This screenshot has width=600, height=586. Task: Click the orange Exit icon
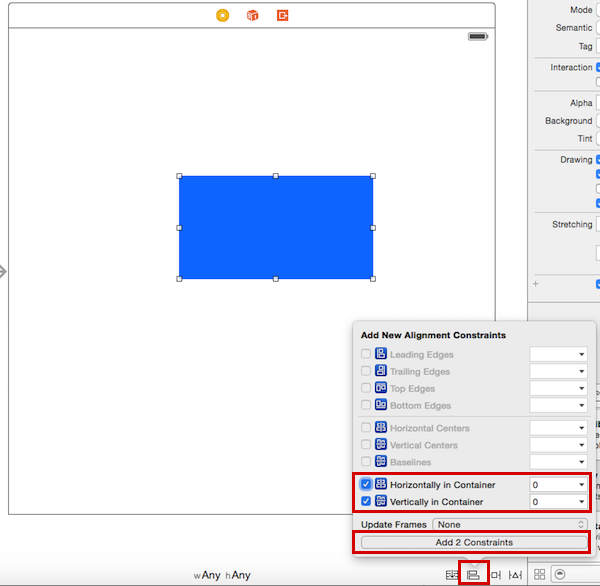tap(282, 15)
